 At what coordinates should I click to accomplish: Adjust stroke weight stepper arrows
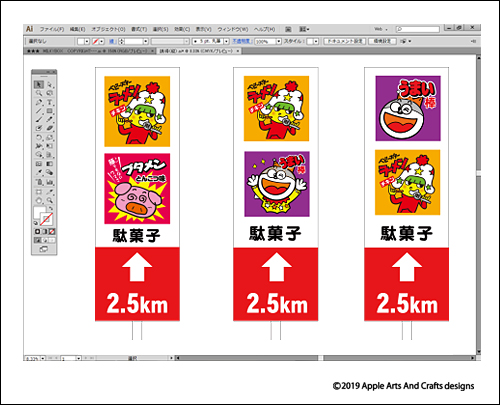click(x=121, y=41)
